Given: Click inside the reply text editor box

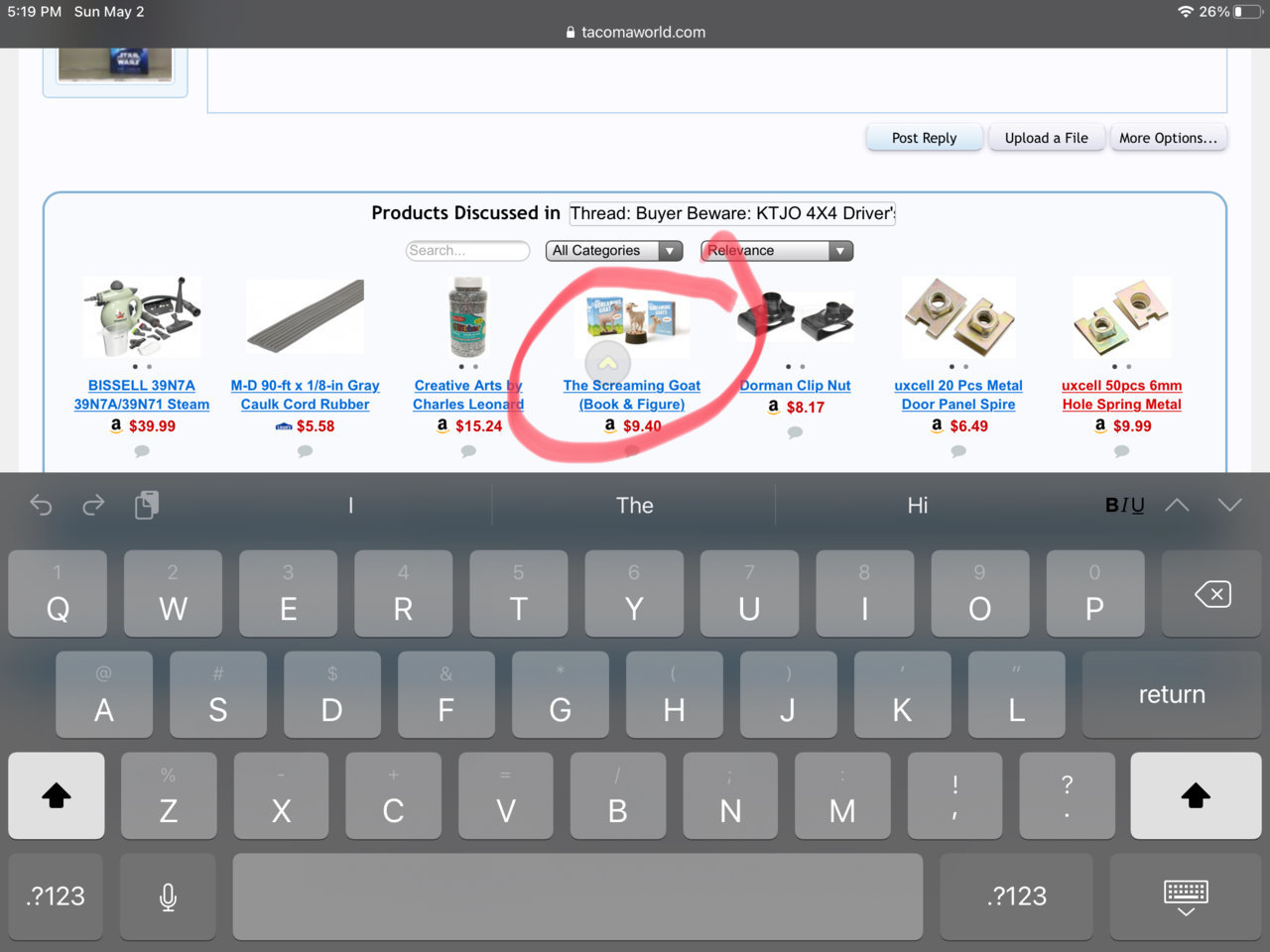Looking at the screenshot, I should (716, 79).
